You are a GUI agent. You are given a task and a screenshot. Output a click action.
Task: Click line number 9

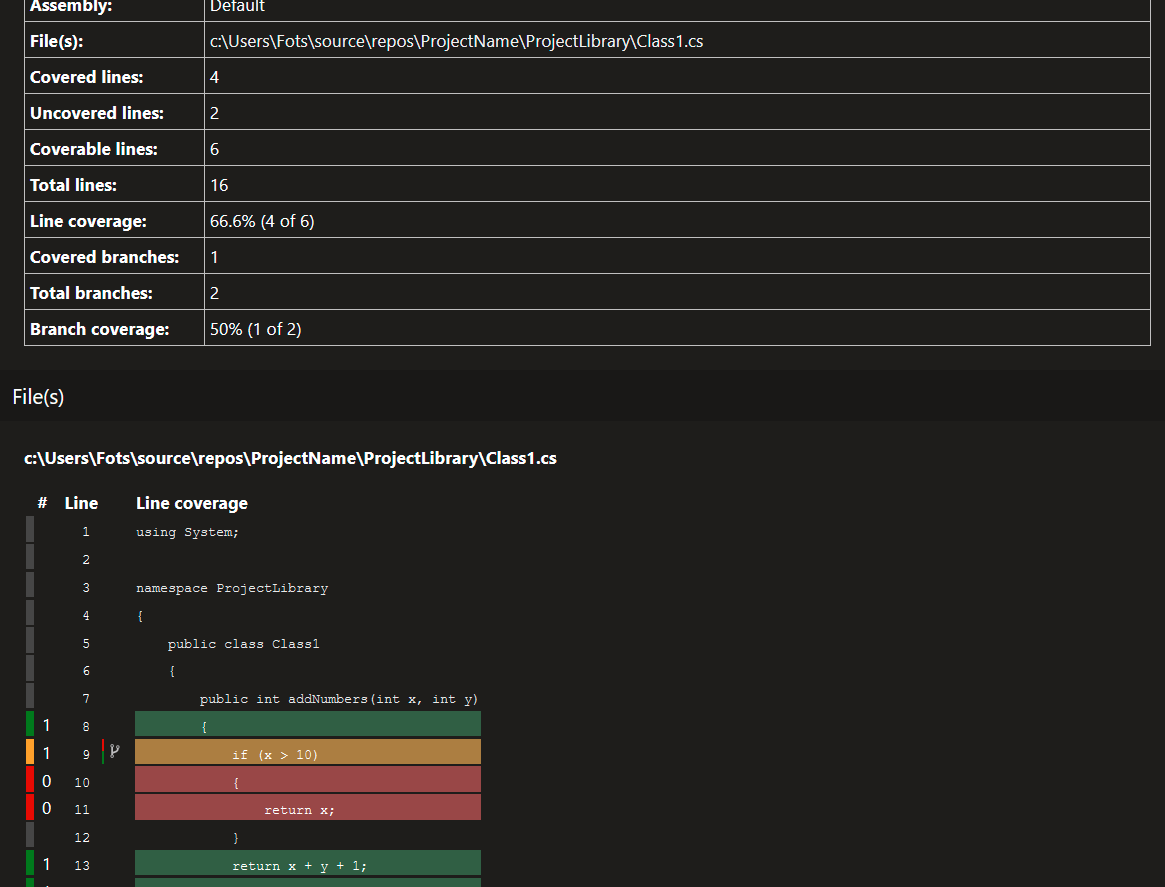tap(86, 755)
